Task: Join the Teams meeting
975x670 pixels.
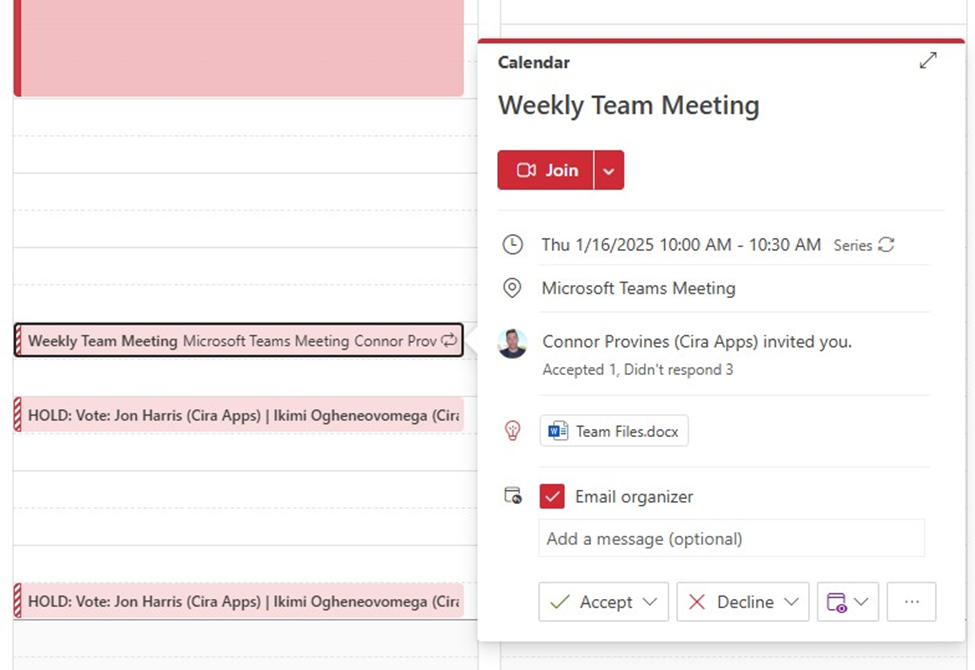Action: point(545,170)
